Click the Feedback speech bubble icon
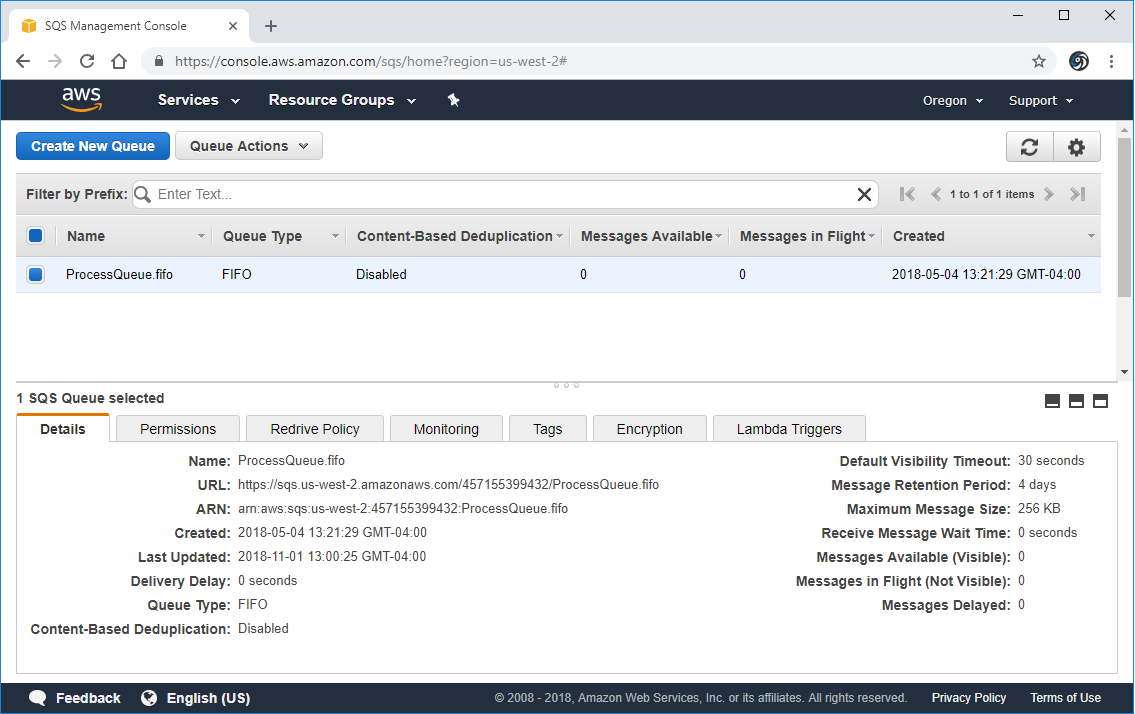1135x714 pixels. [38, 698]
